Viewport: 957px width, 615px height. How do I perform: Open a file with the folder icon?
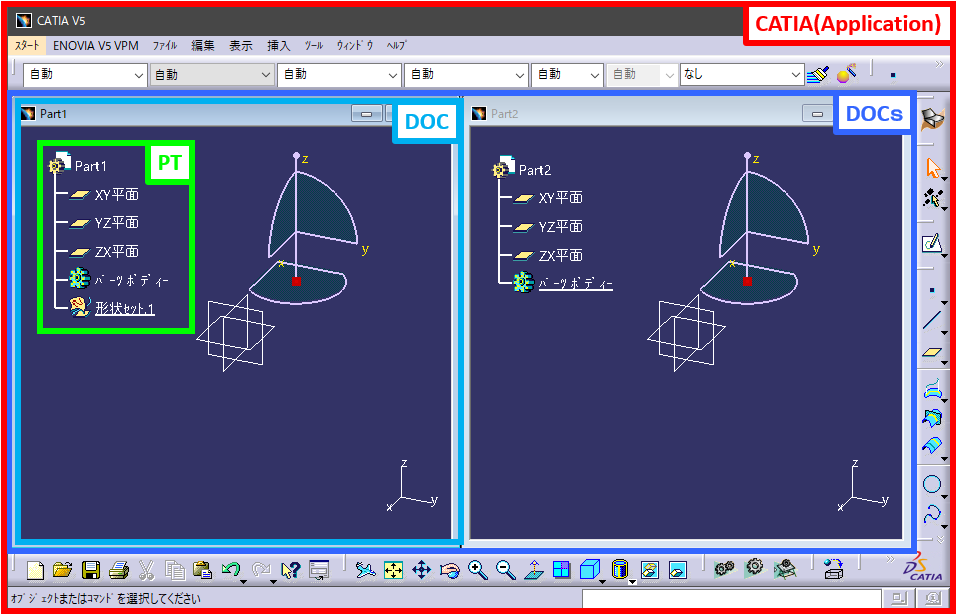click(x=63, y=570)
